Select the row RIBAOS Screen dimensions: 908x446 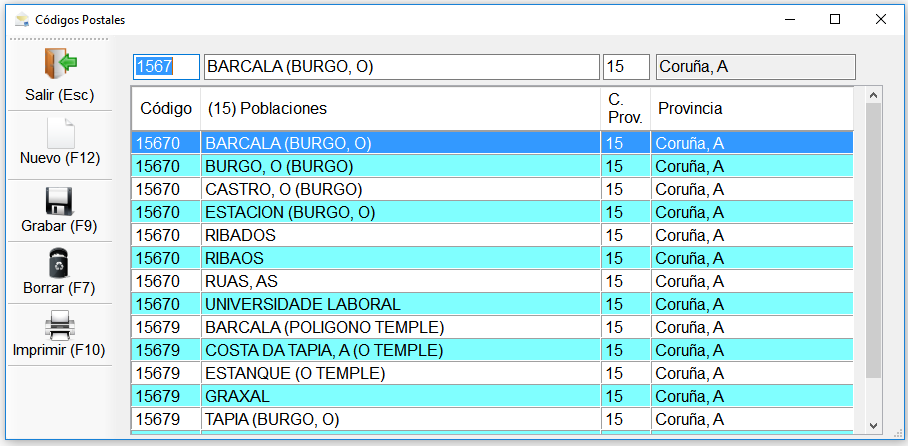tap(493, 258)
